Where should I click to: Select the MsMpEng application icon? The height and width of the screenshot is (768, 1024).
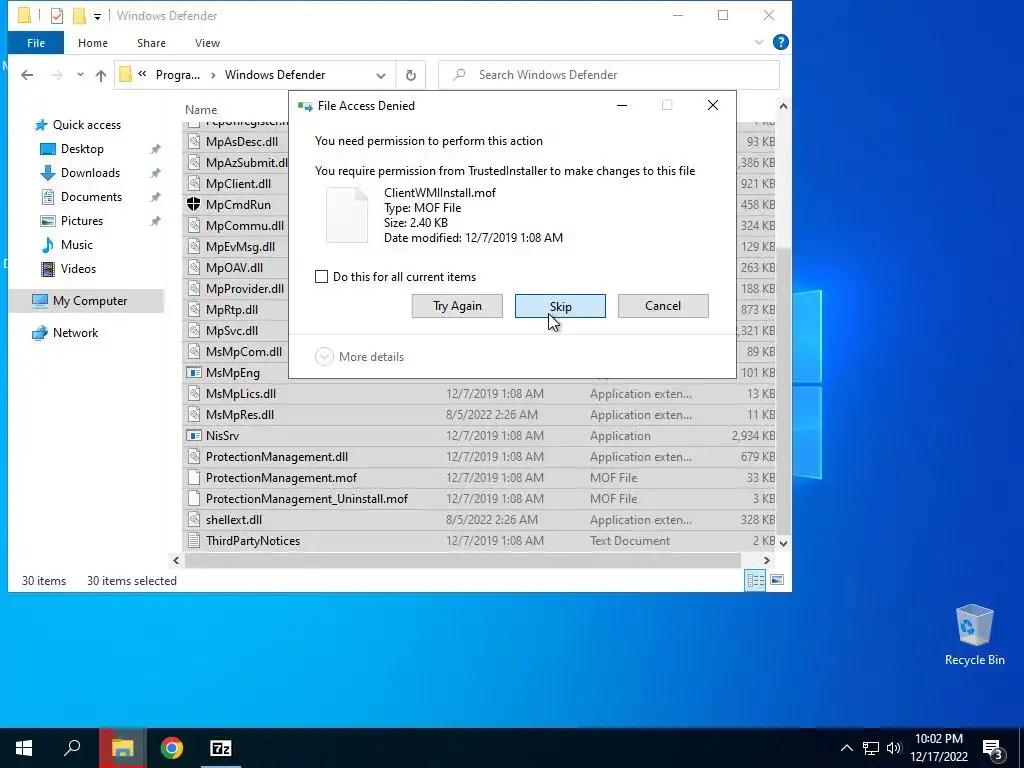[193, 373]
